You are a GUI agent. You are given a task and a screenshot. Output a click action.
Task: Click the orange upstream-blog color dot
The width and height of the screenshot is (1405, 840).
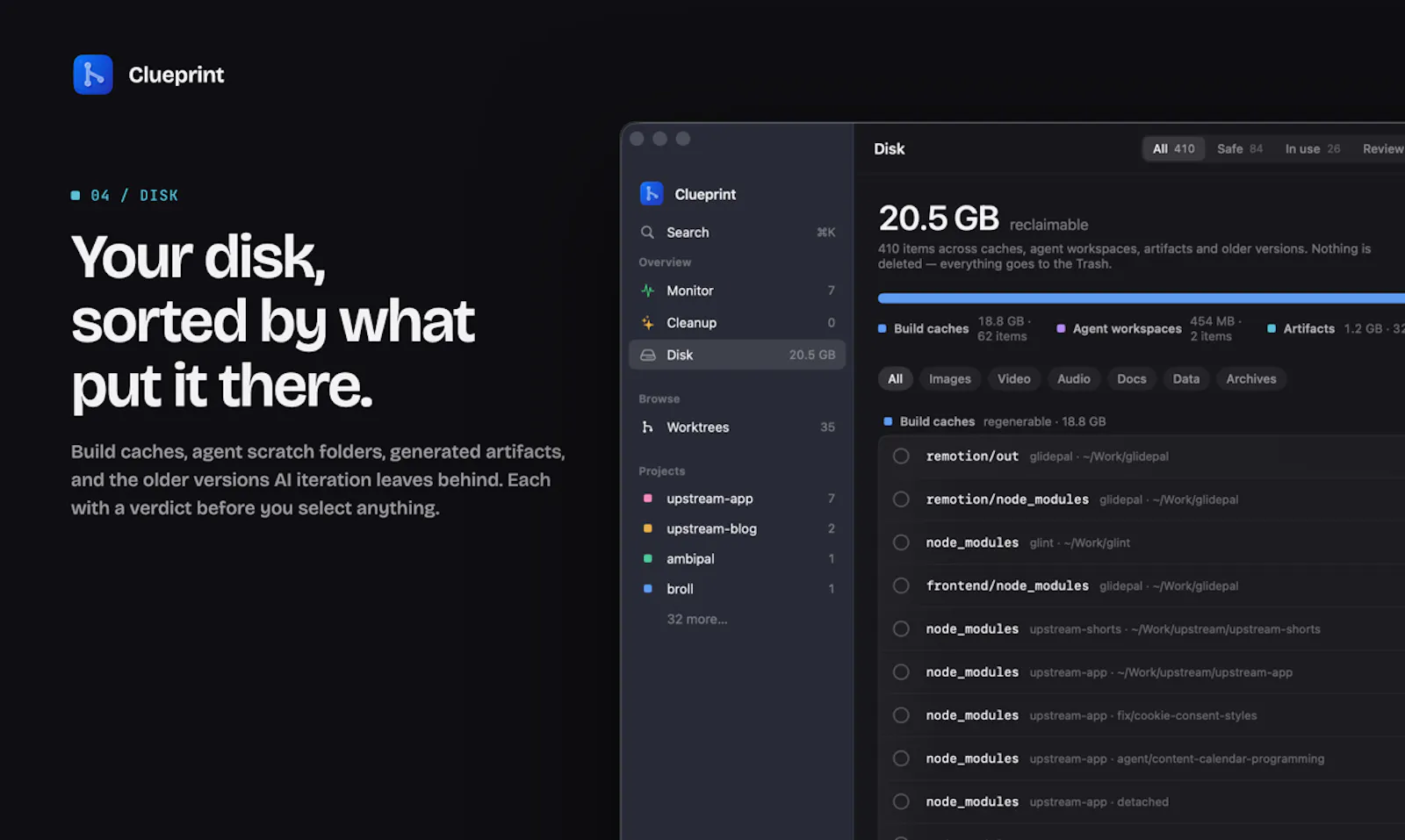pyautogui.click(x=648, y=528)
